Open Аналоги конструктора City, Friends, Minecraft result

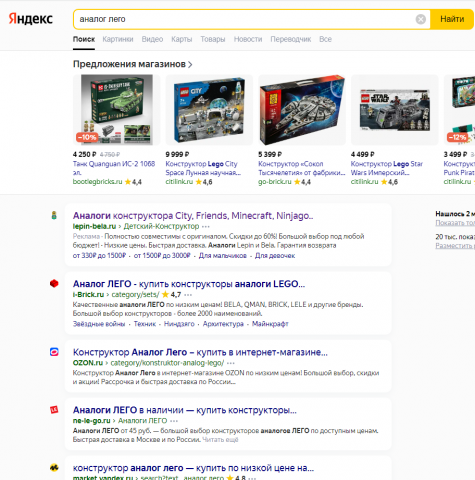point(193,216)
